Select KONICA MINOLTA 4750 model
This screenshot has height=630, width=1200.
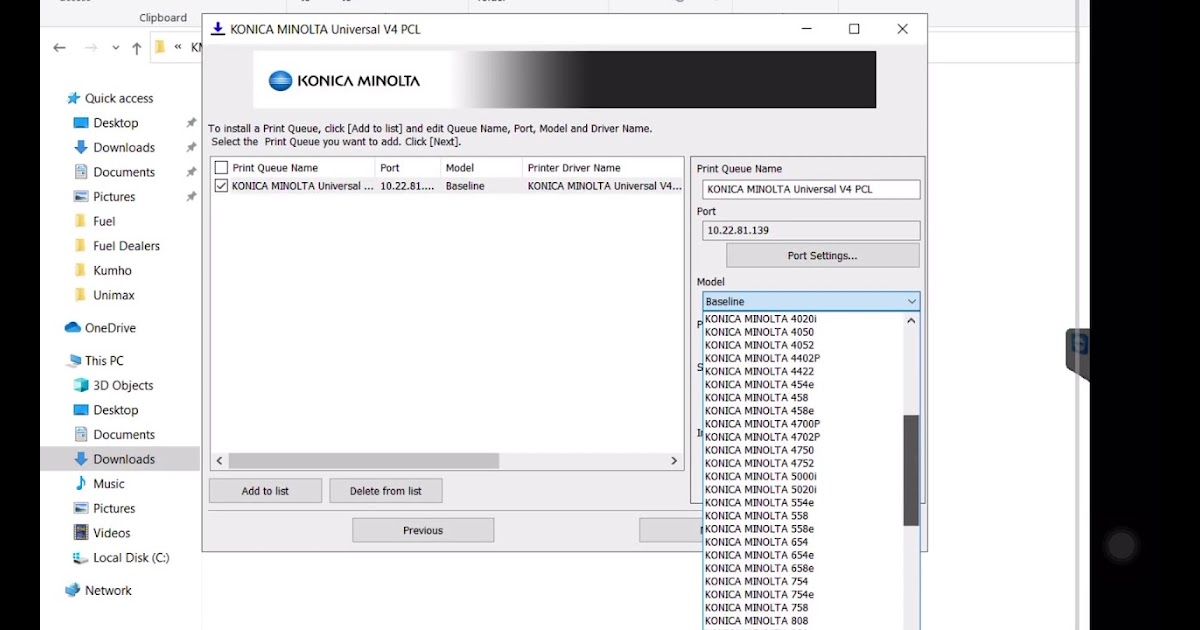pos(759,450)
